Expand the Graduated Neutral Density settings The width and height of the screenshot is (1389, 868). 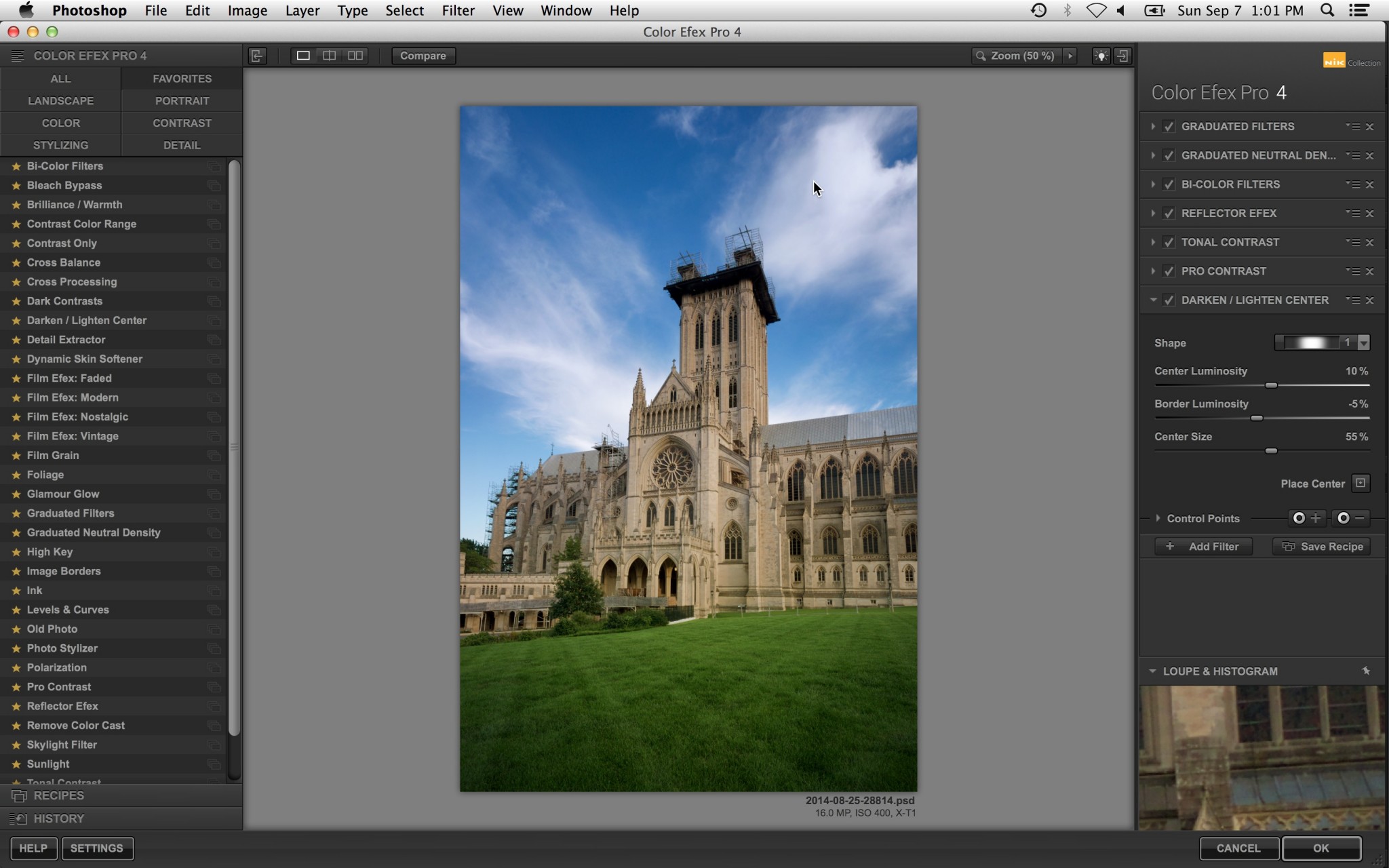click(x=1153, y=155)
